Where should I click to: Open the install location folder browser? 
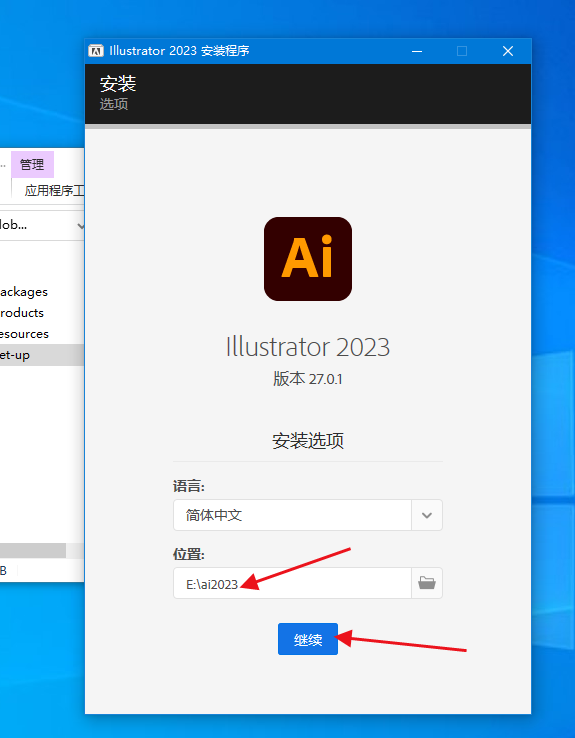pos(427,583)
